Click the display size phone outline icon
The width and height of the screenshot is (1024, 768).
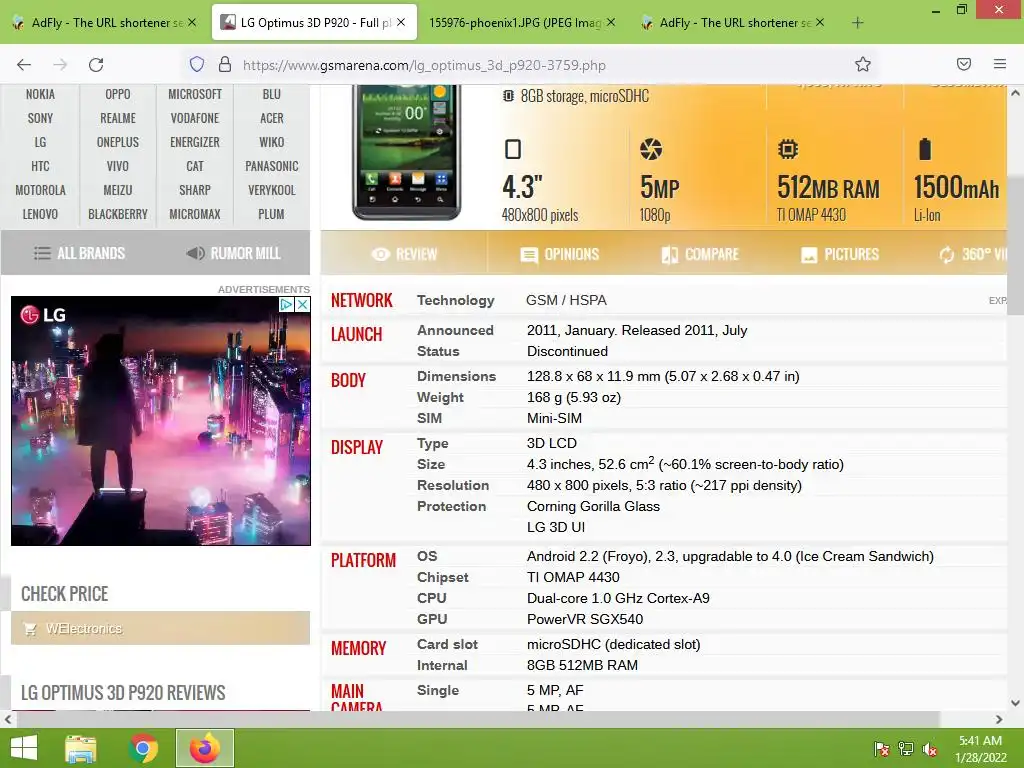tap(513, 150)
